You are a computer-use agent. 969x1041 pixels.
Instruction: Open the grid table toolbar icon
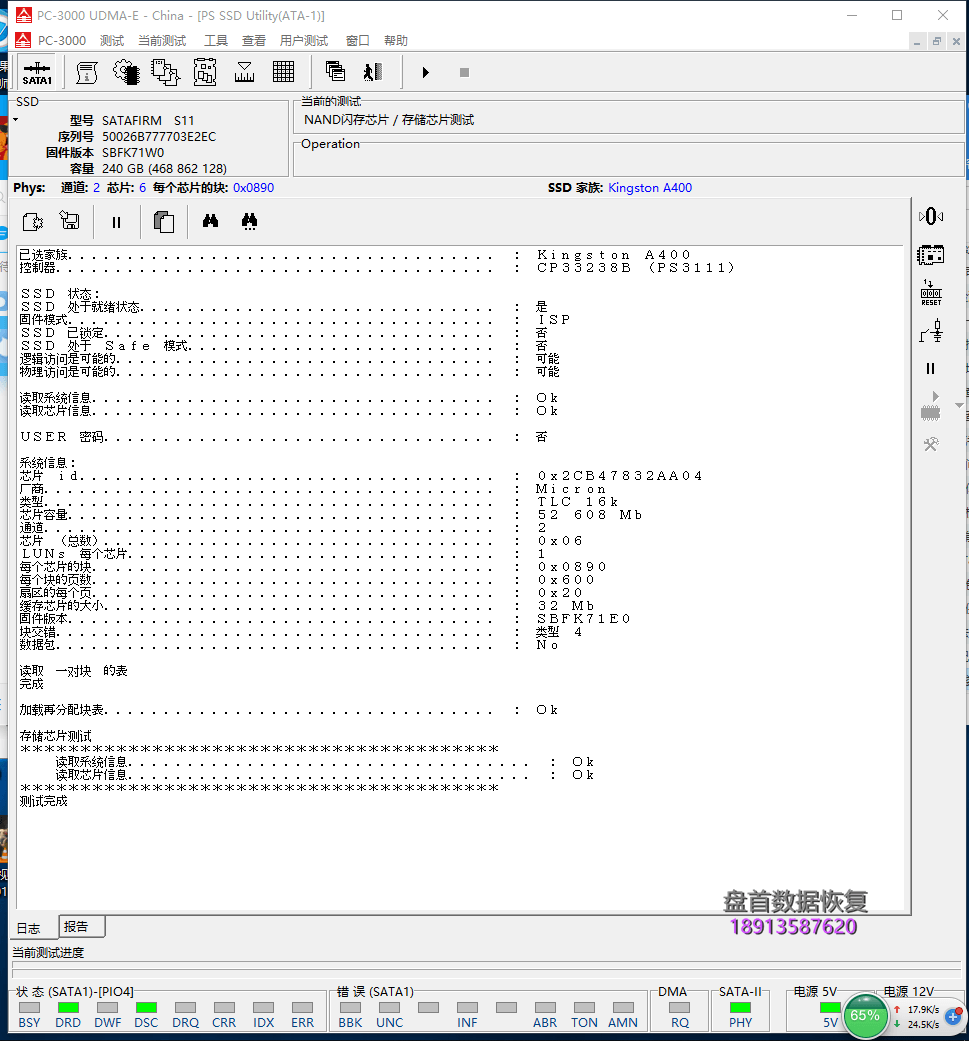[283, 72]
